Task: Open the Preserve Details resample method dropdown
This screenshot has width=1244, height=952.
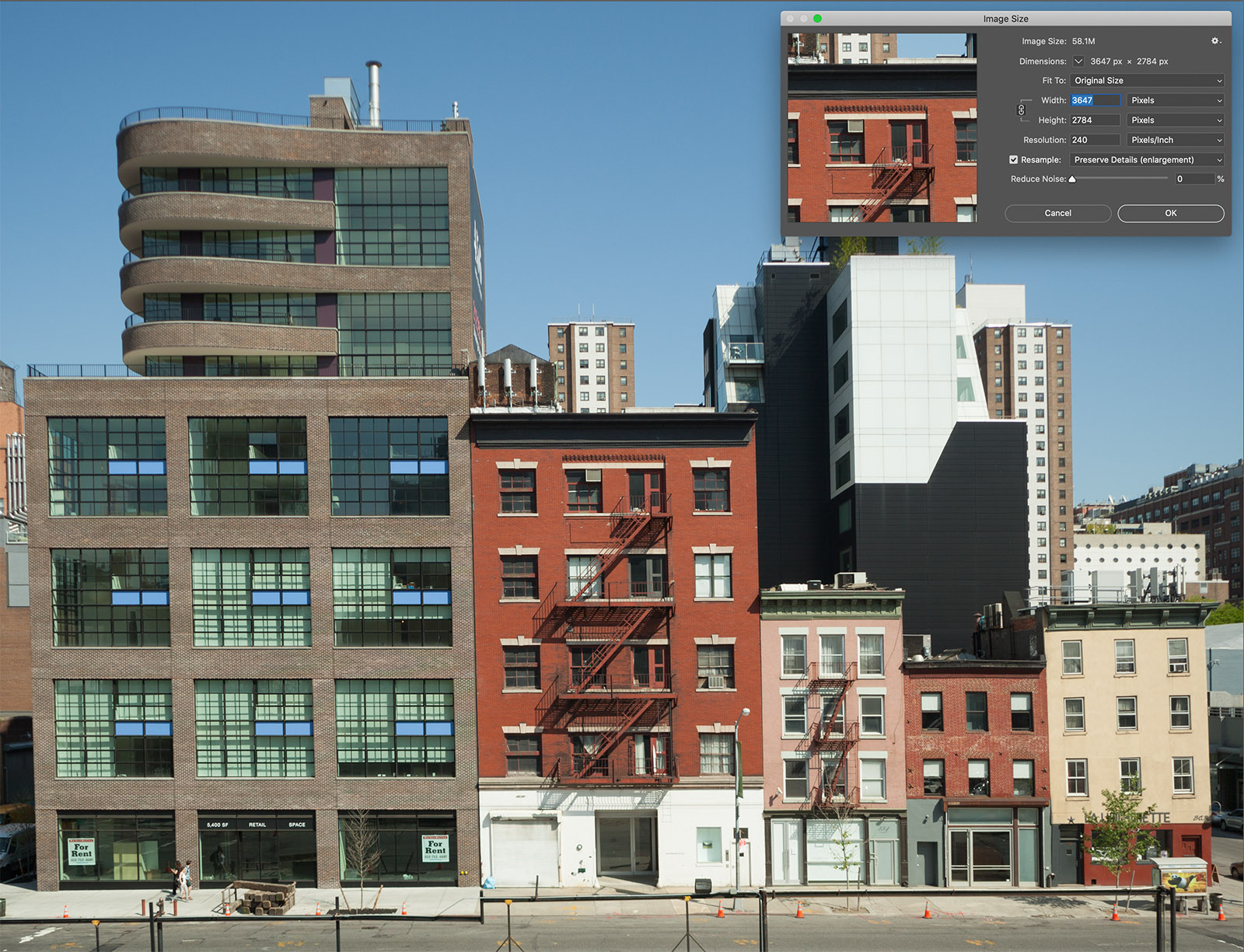Action: click(x=1147, y=160)
